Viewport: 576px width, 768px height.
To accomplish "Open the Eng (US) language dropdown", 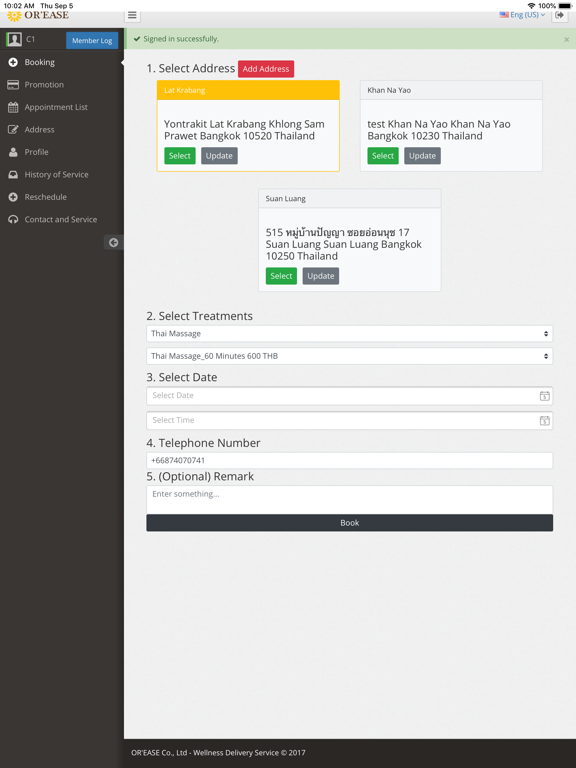I will 522,15.
